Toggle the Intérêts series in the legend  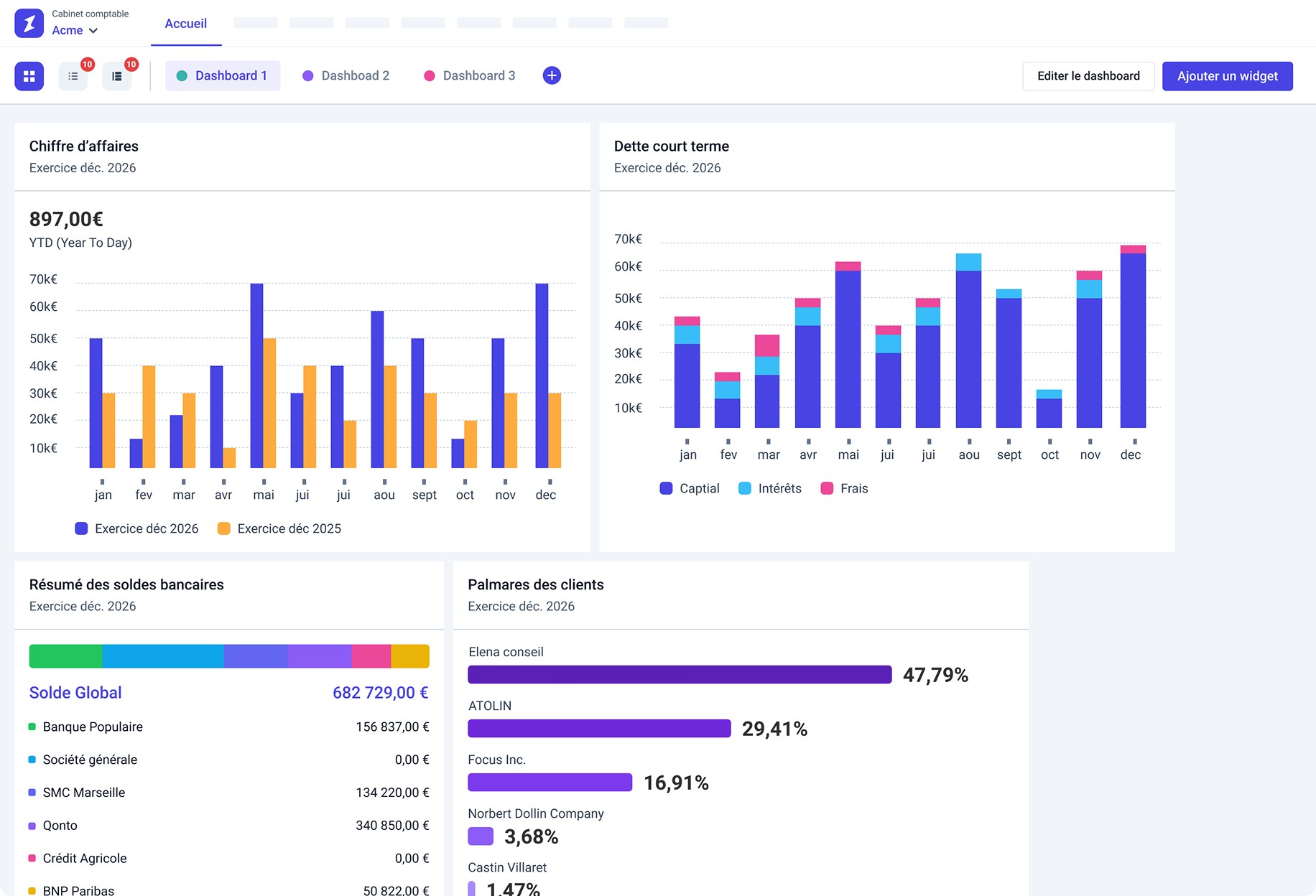769,488
